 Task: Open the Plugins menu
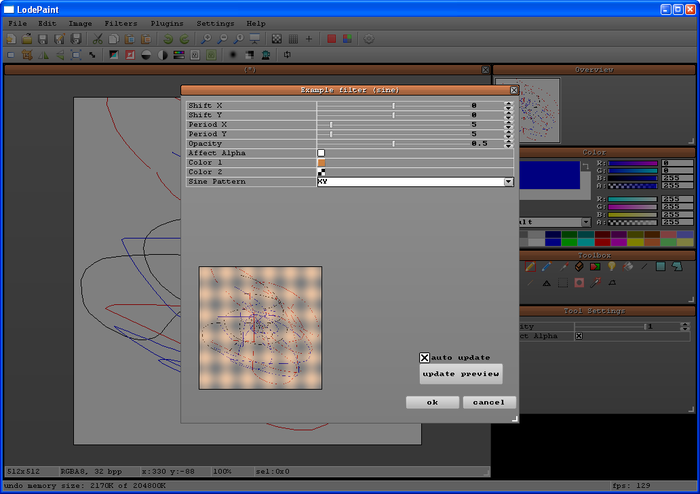(167, 22)
